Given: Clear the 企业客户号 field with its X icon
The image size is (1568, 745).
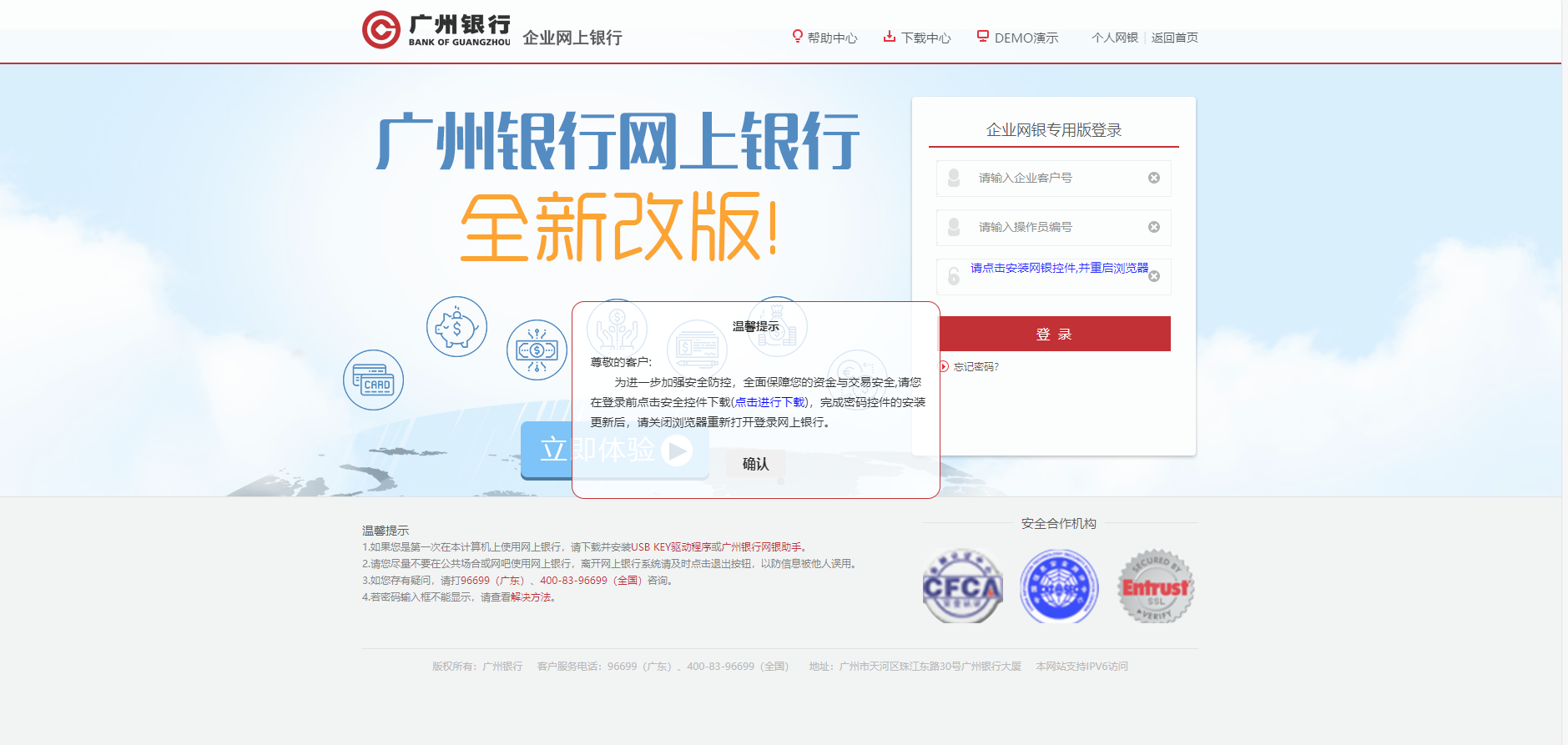Looking at the screenshot, I should [1154, 178].
